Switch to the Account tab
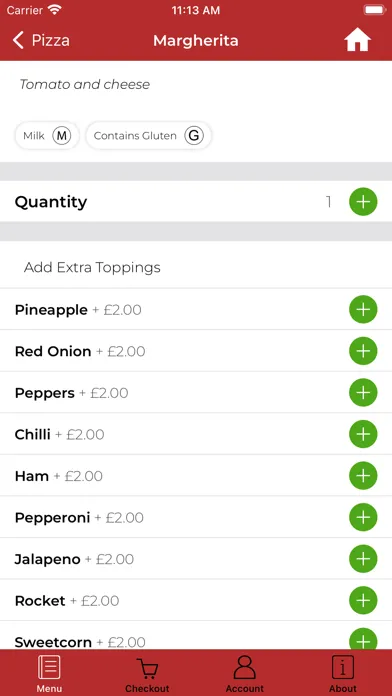 point(245,673)
